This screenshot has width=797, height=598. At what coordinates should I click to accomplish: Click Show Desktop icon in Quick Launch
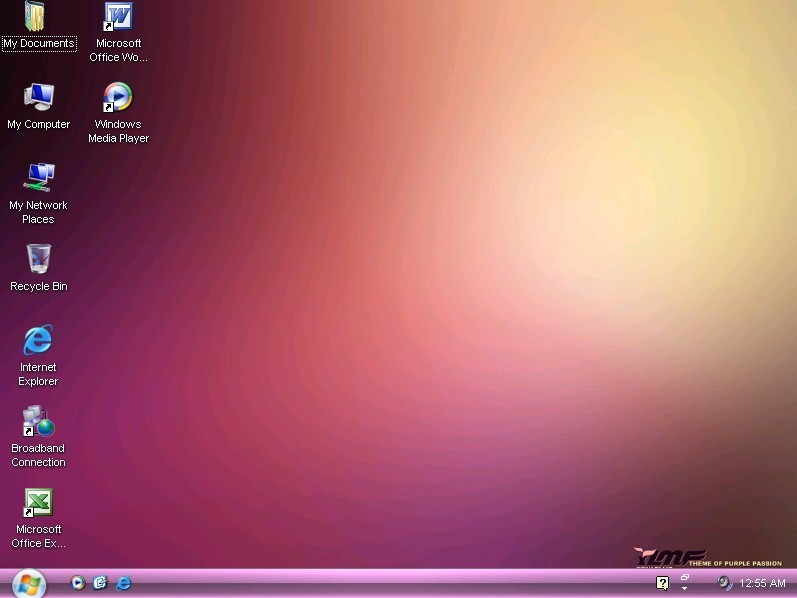point(100,583)
